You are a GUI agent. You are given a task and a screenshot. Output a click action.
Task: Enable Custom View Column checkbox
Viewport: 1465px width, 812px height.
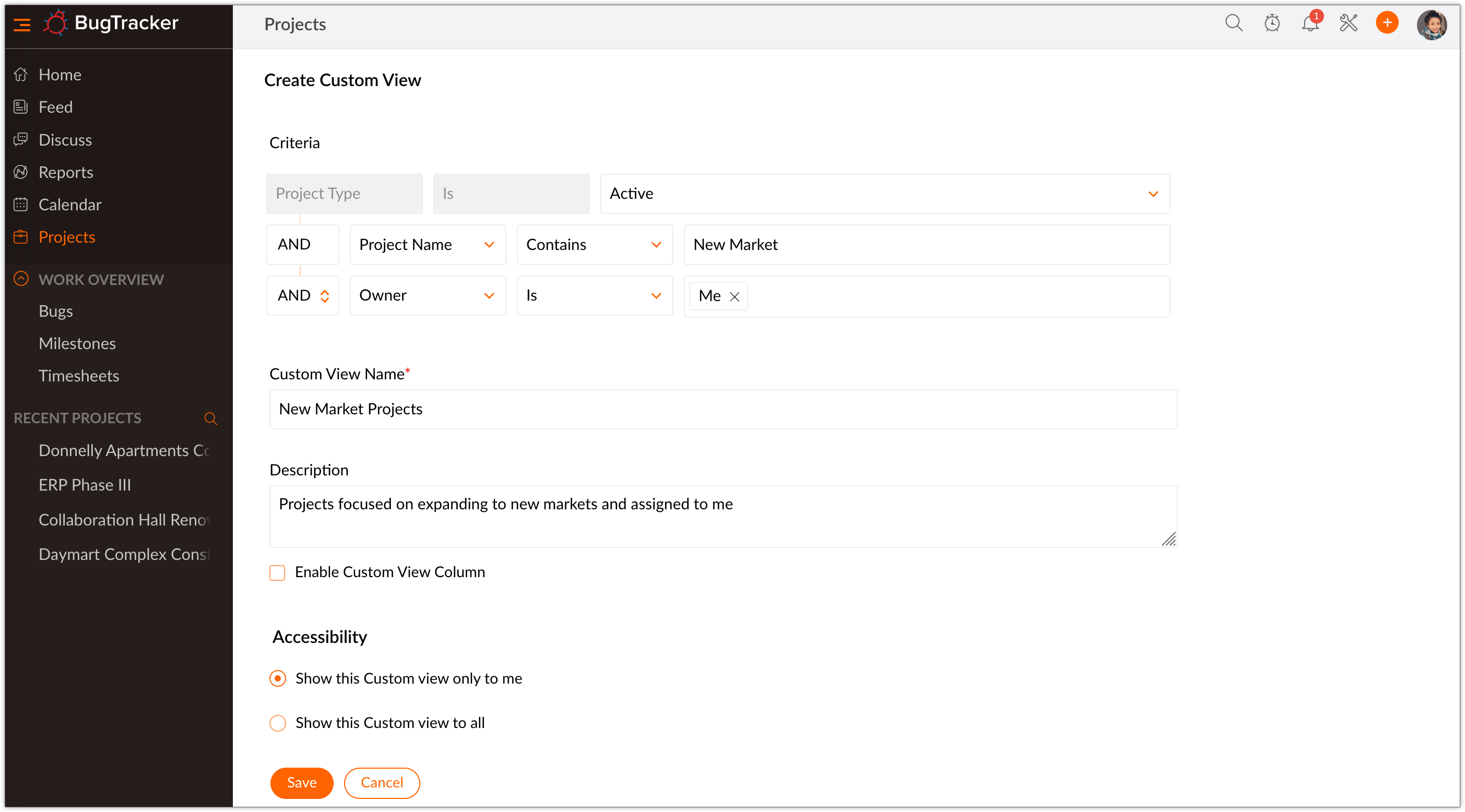[x=277, y=572]
